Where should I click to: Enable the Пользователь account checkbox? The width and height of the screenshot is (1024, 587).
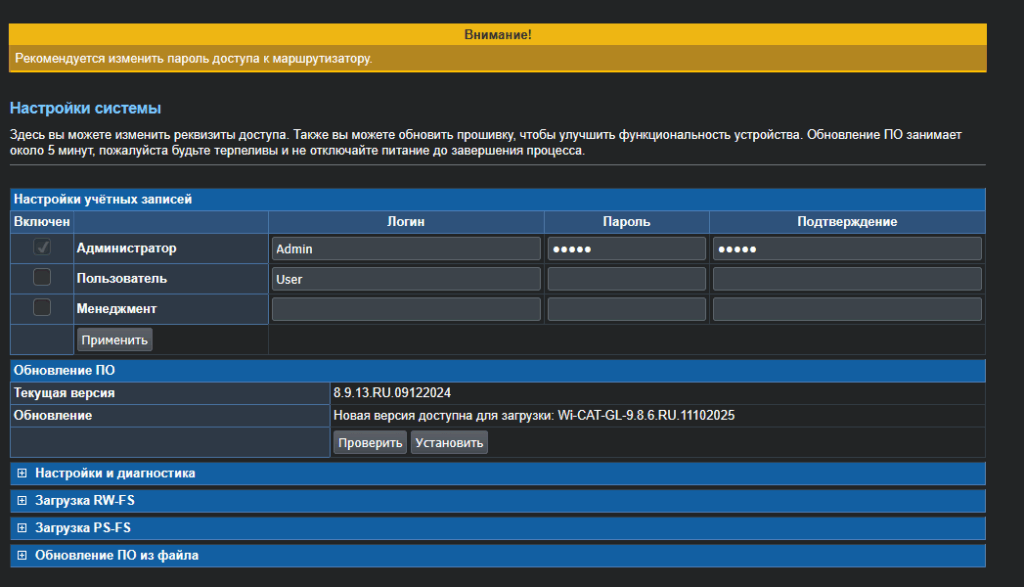tap(42, 278)
